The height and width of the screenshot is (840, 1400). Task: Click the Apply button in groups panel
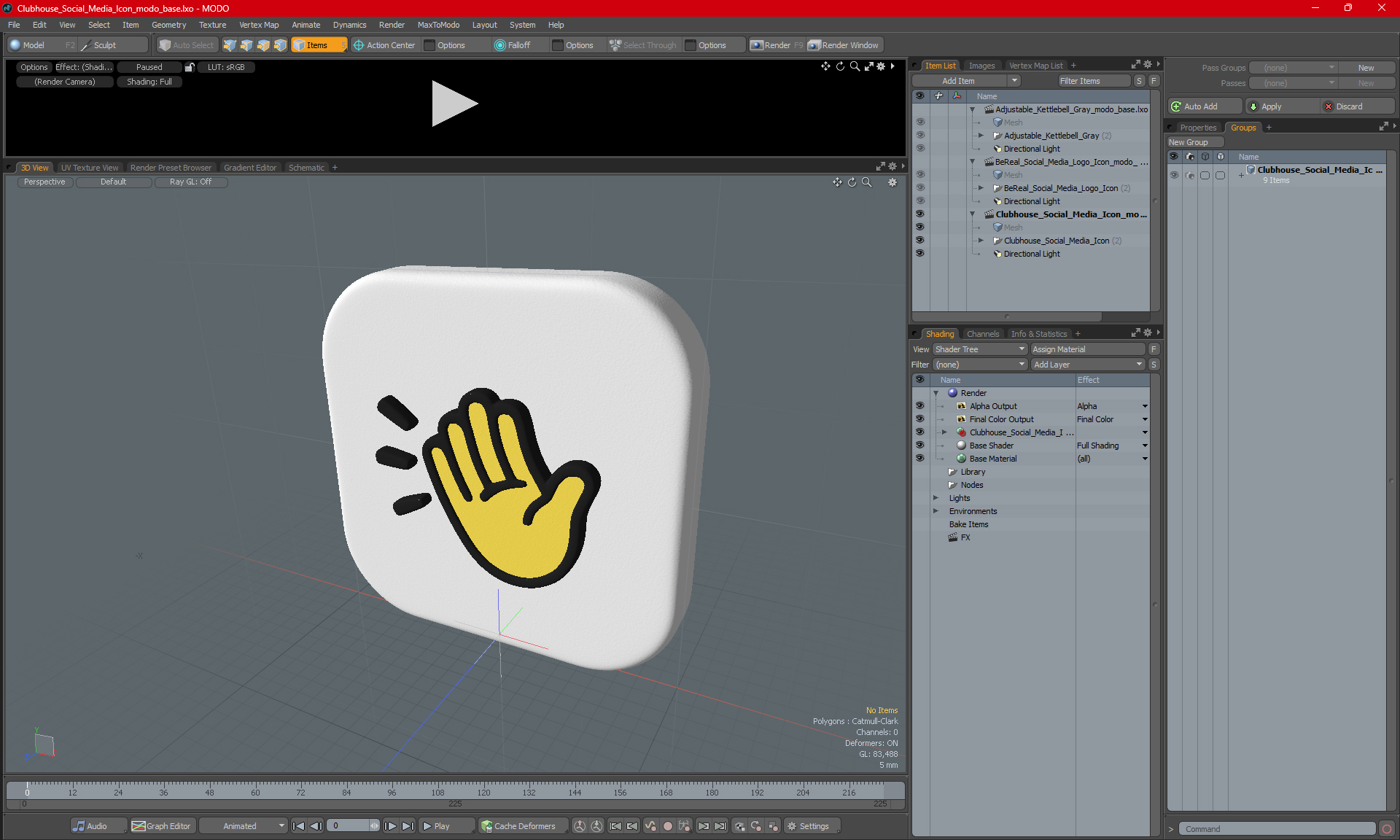[x=1280, y=106]
